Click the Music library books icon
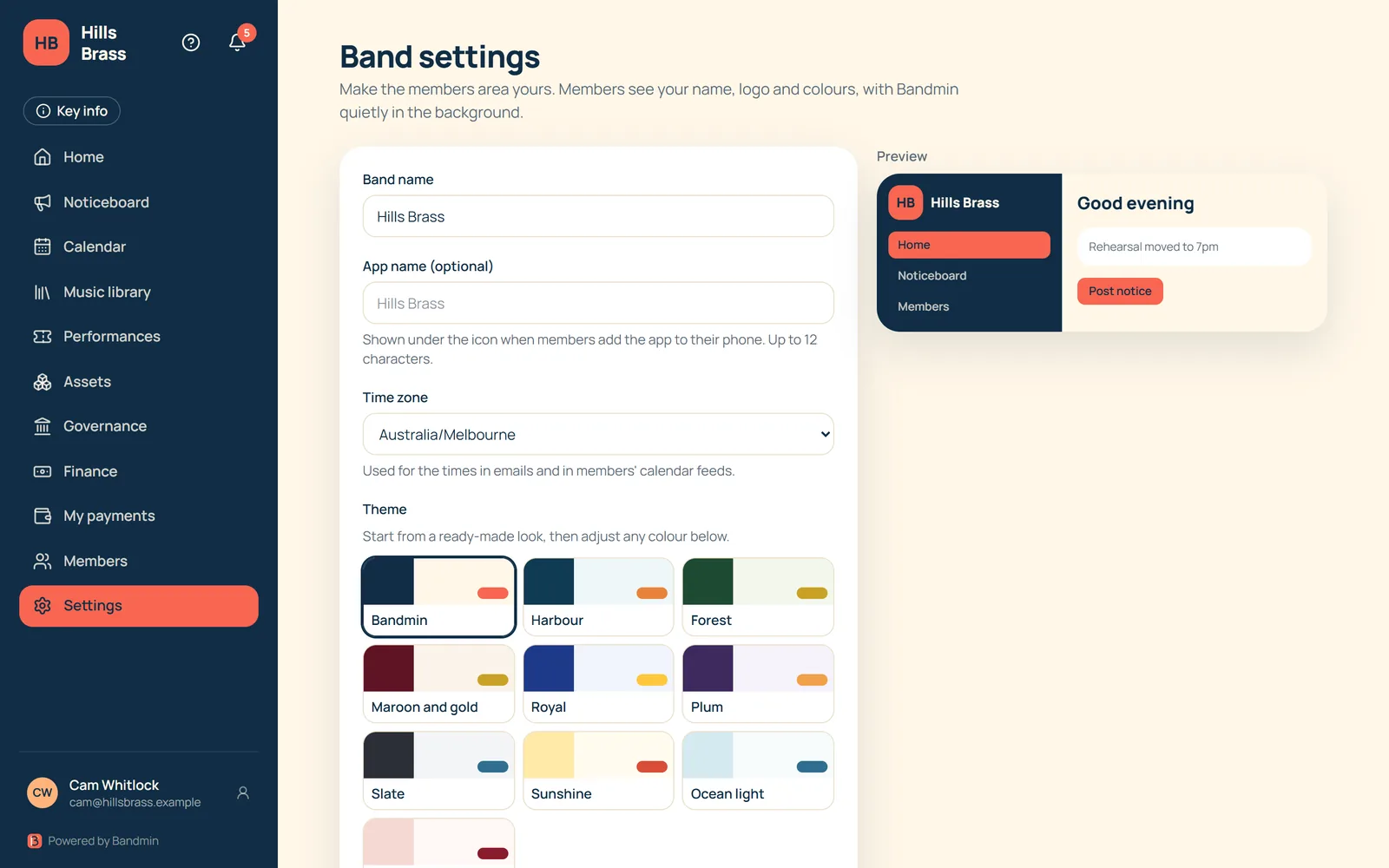Viewport: 1389px width, 868px height. click(43, 292)
